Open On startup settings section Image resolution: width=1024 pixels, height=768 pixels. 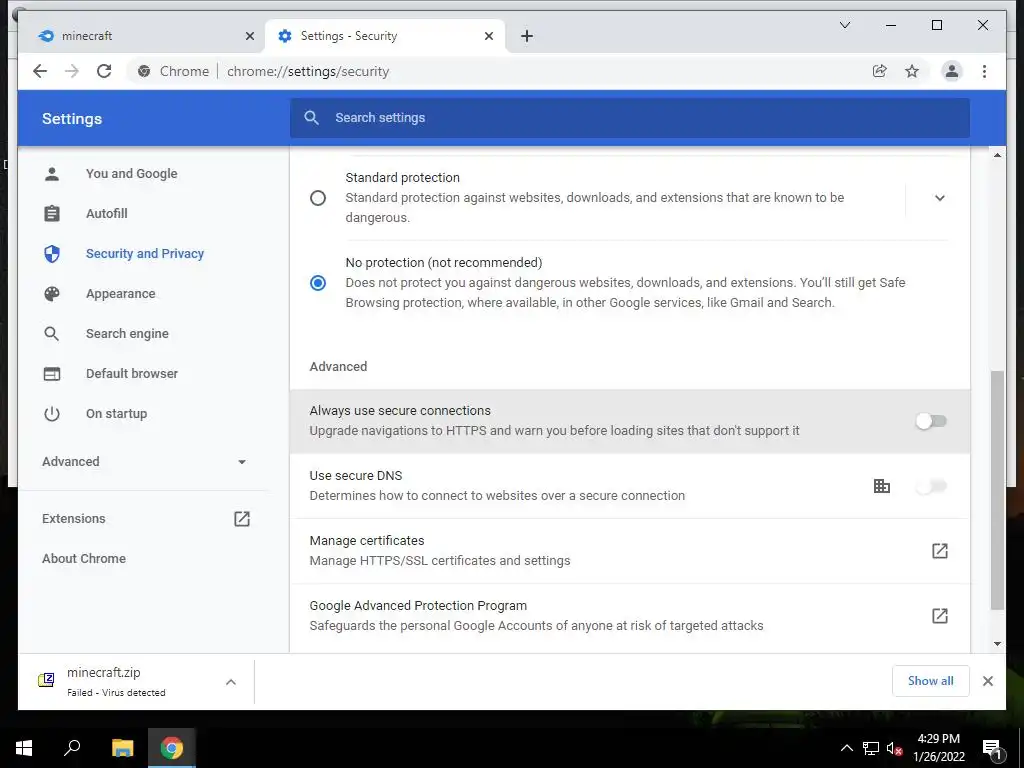click(116, 413)
